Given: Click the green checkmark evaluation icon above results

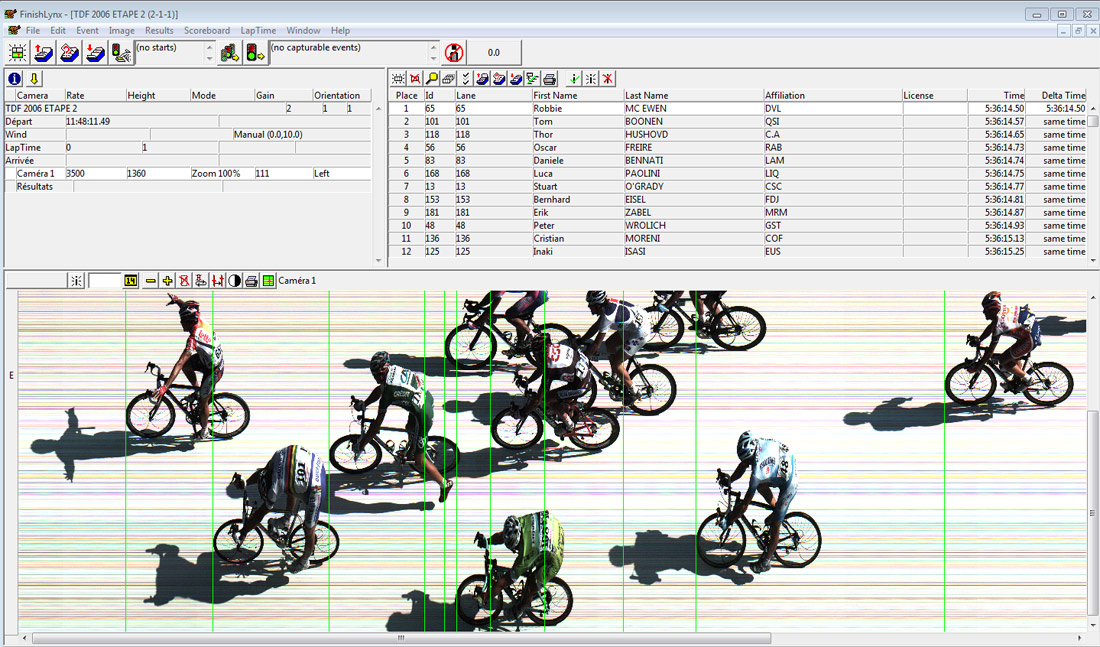Looking at the screenshot, I should 574,77.
